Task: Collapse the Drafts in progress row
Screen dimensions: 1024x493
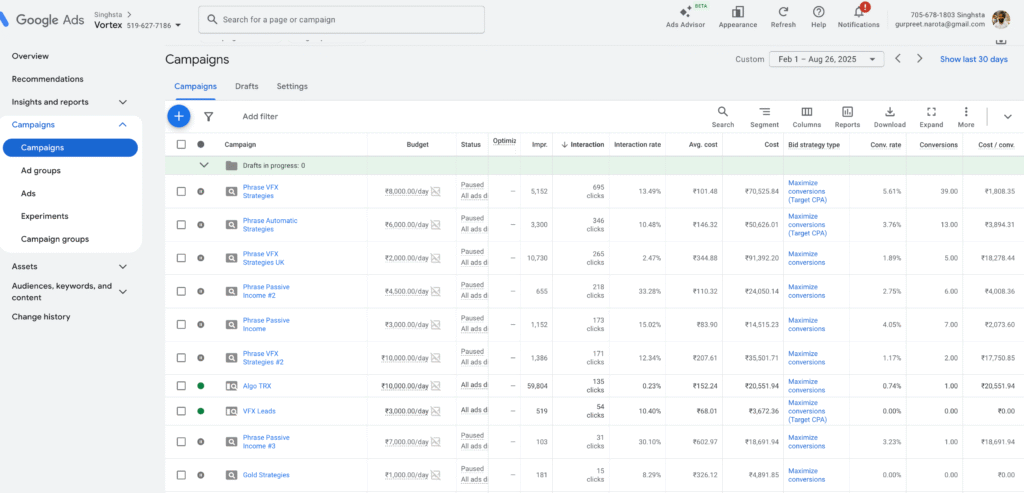Action: (204, 165)
